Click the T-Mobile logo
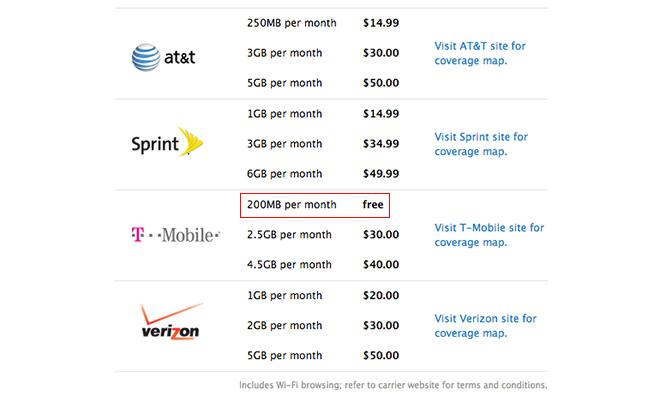This screenshot has width=660, height=396. coord(176,234)
